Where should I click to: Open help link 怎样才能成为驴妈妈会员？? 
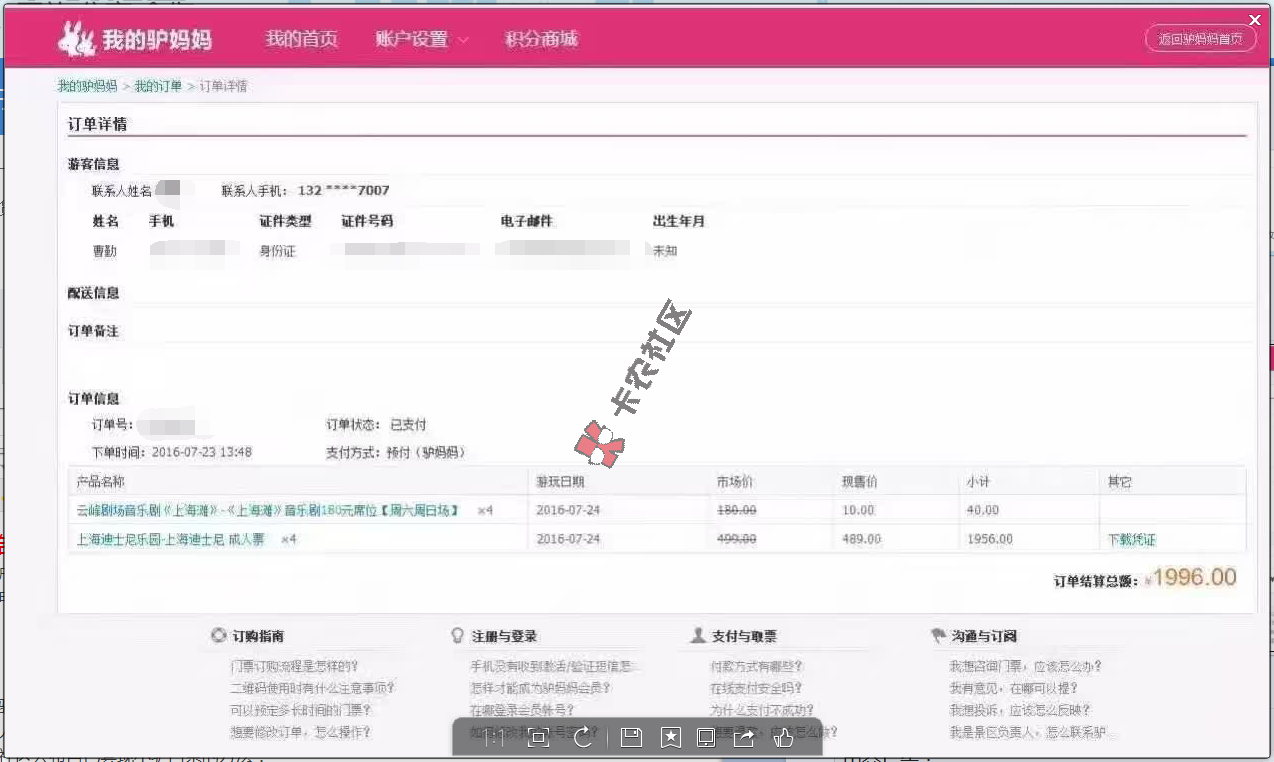[540, 688]
